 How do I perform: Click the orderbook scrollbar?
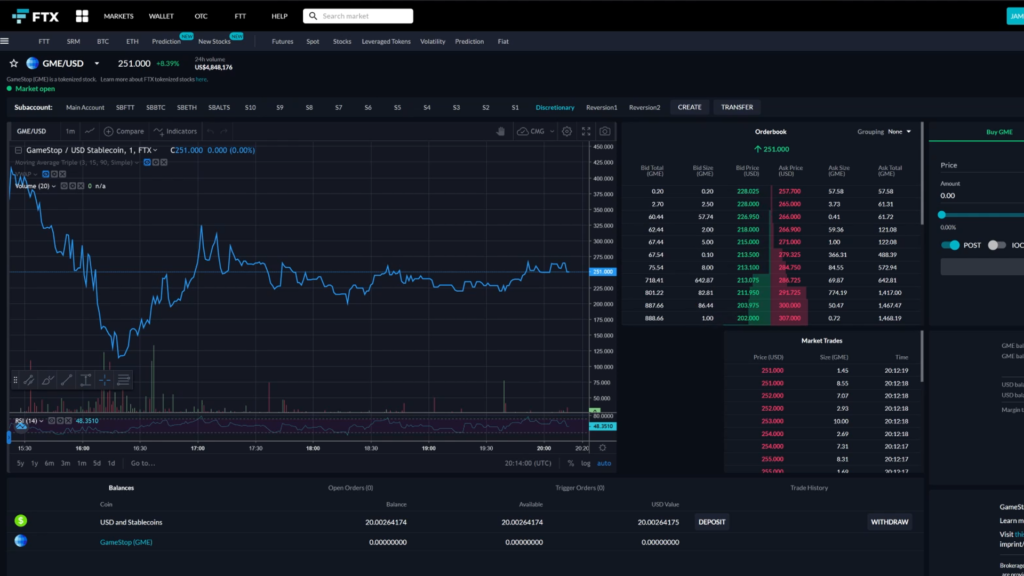coord(922,173)
